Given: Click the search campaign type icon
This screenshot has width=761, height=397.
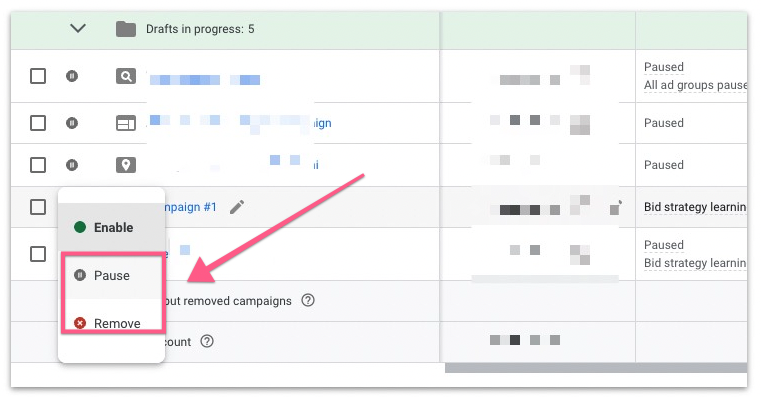Looking at the screenshot, I should pyautogui.click(x=126, y=76).
